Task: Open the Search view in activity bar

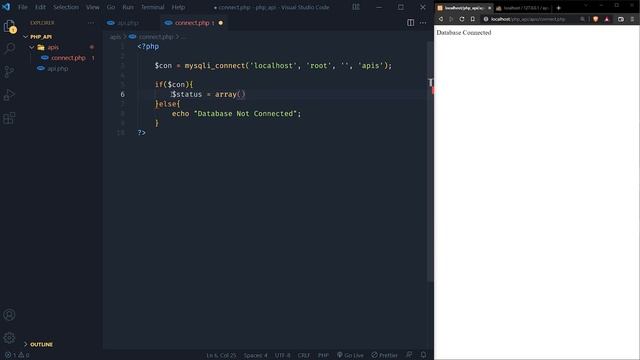Action: tap(9, 49)
